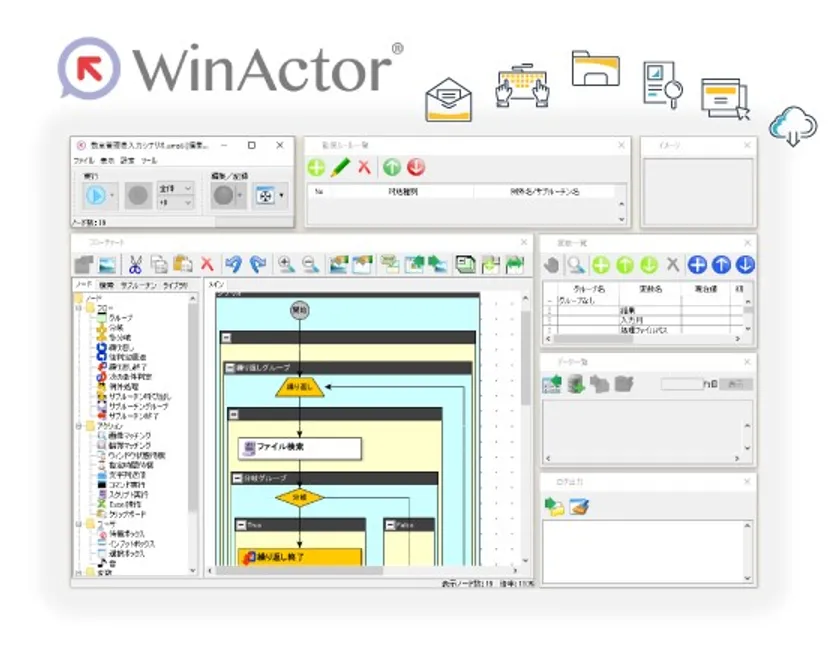Image resolution: width=840 pixels, height=668 pixels.
Task: Click the yellow 分岐 diamond in the flowchart
Action: [299, 498]
